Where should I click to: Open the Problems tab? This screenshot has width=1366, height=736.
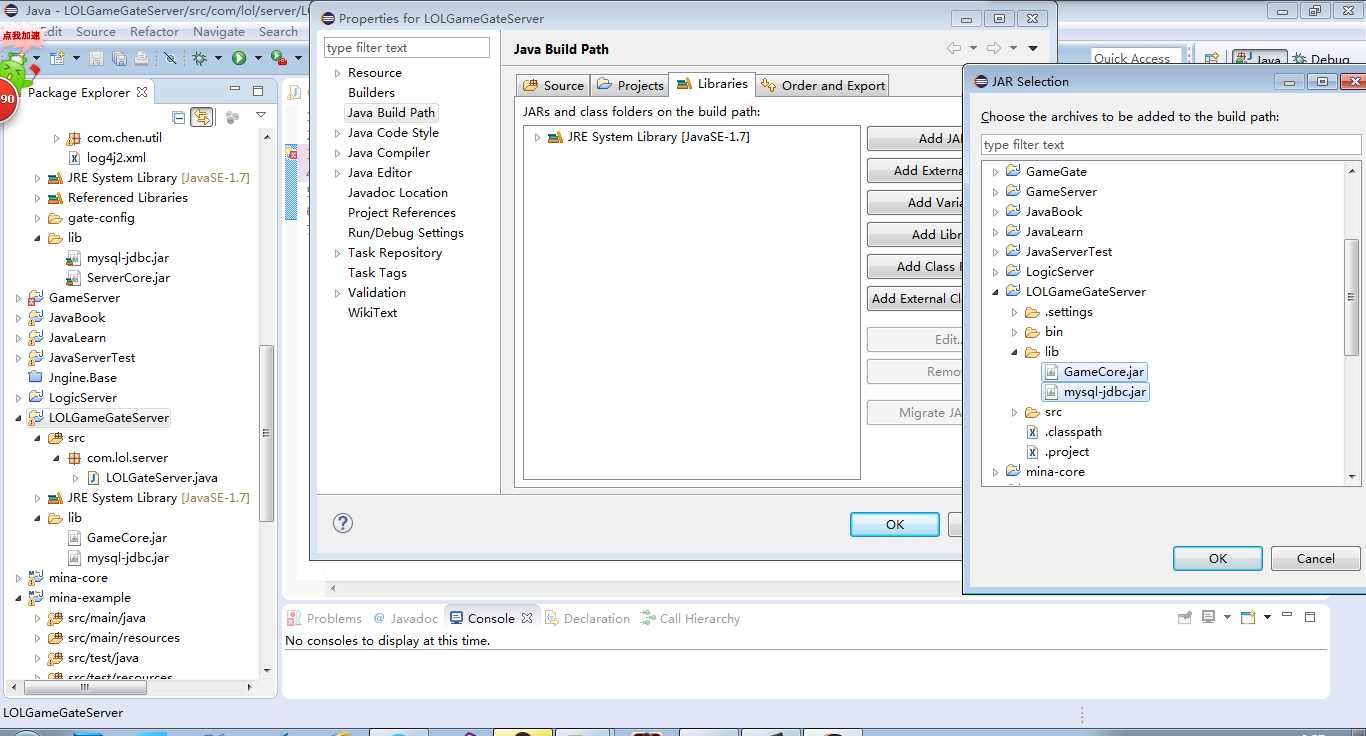(324, 619)
